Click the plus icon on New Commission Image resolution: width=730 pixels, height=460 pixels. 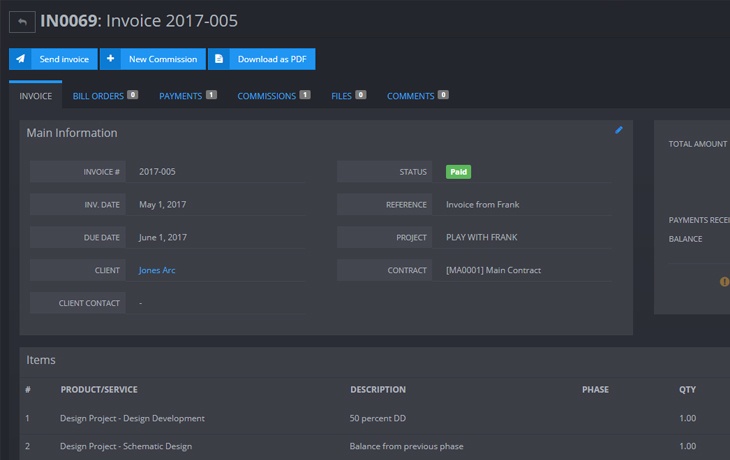110,59
